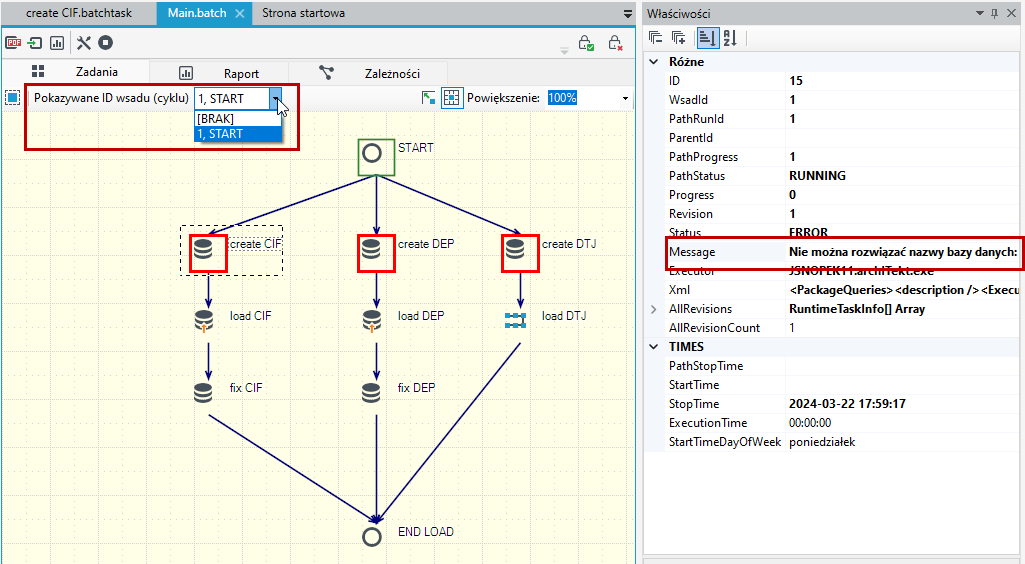Select the Message property value text
This screenshot has height=564, width=1025.
(903, 252)
